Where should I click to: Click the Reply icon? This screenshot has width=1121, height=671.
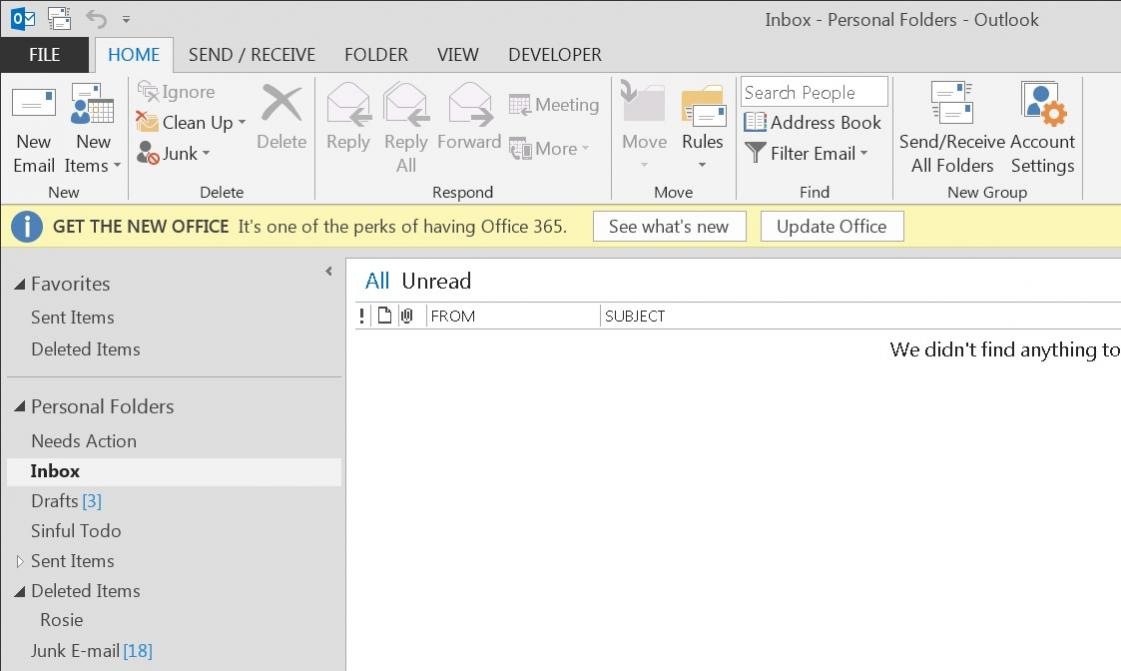pos(348,104)
